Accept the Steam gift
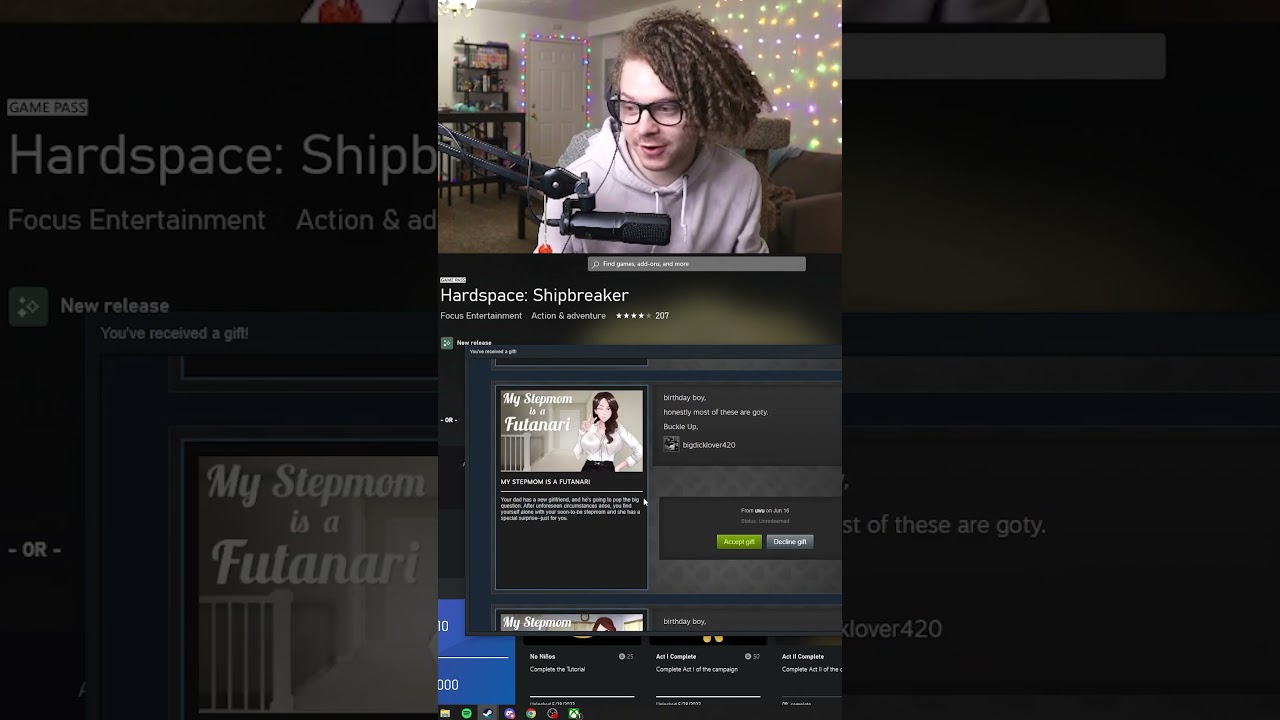 (739, 542)
